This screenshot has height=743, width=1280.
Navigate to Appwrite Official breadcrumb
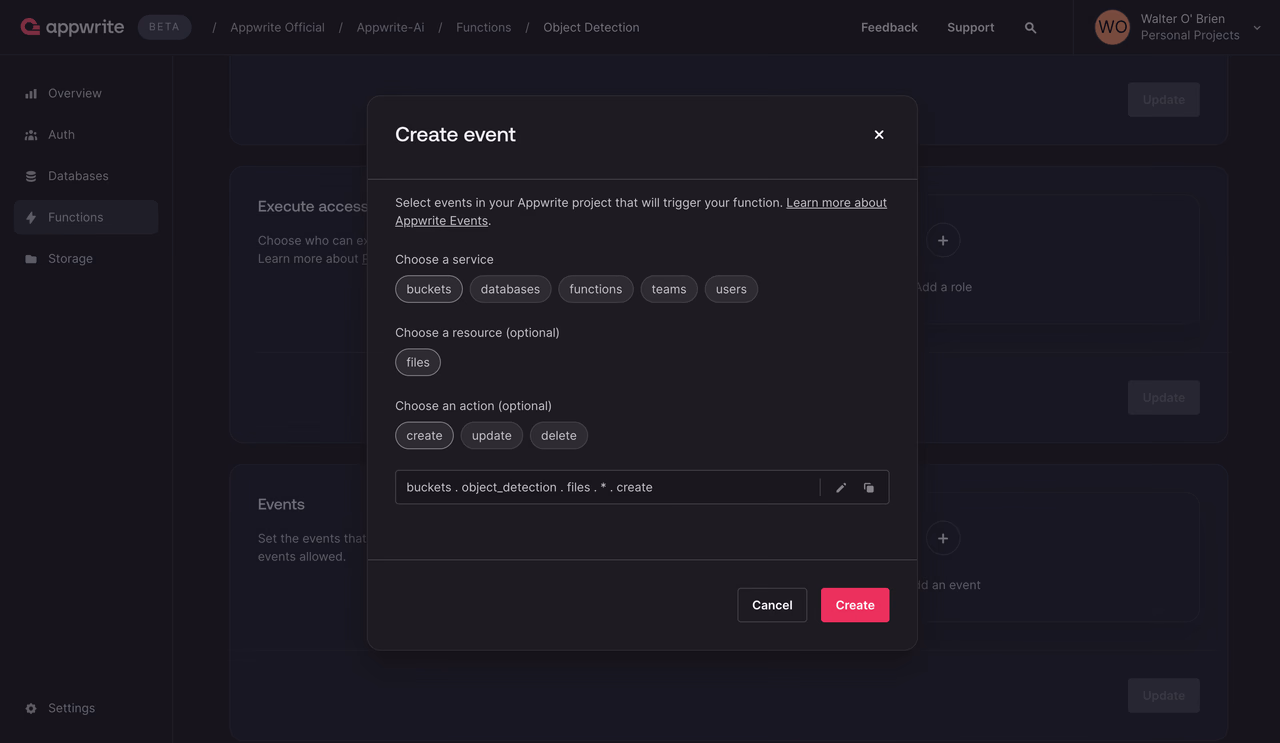pyautogui.click(x=277, y=28)
